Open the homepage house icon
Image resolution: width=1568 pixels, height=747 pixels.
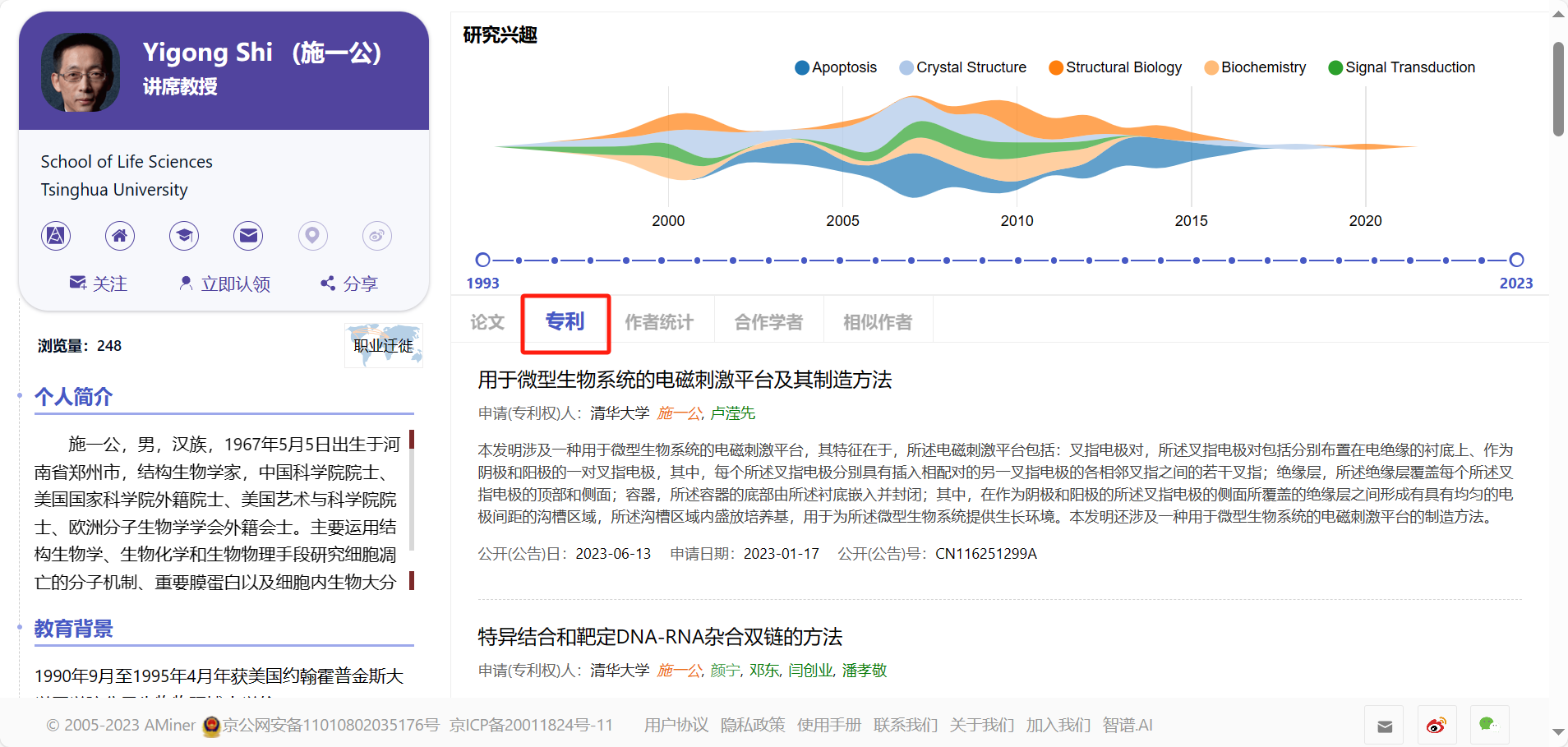[120, 236]
